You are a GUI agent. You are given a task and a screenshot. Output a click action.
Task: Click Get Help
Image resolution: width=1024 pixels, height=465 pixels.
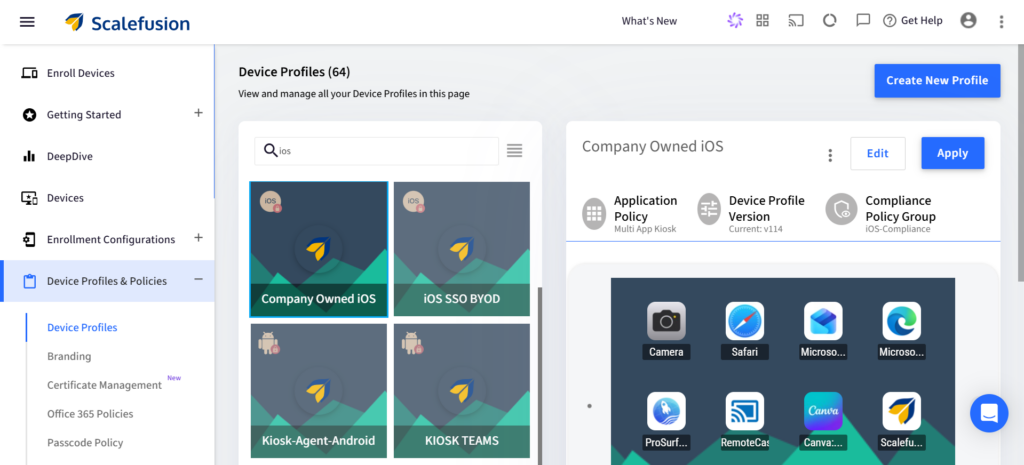tap(912, 21)
